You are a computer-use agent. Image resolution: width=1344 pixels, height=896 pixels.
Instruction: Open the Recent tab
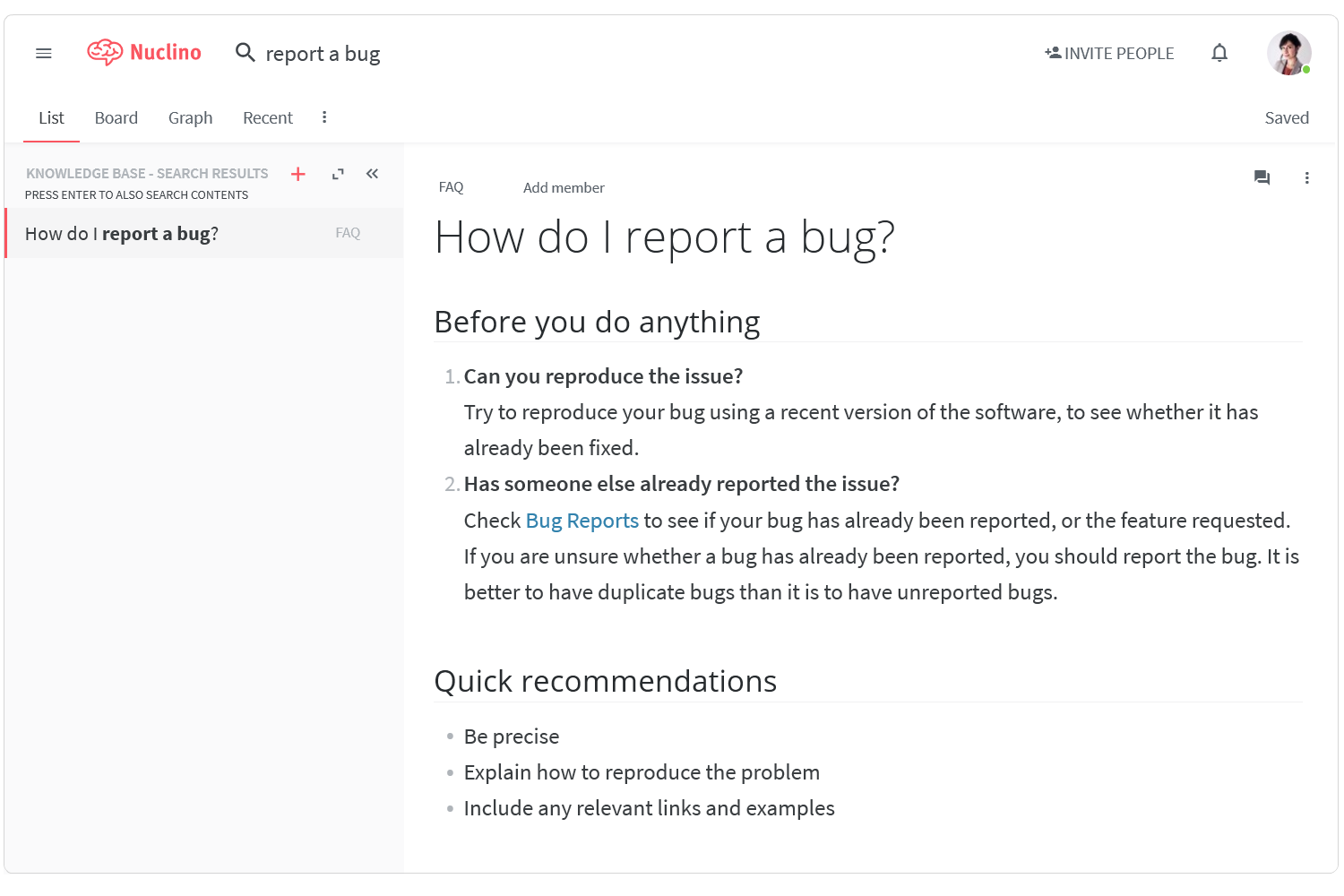pyautogui.click(x=268, y=118)
